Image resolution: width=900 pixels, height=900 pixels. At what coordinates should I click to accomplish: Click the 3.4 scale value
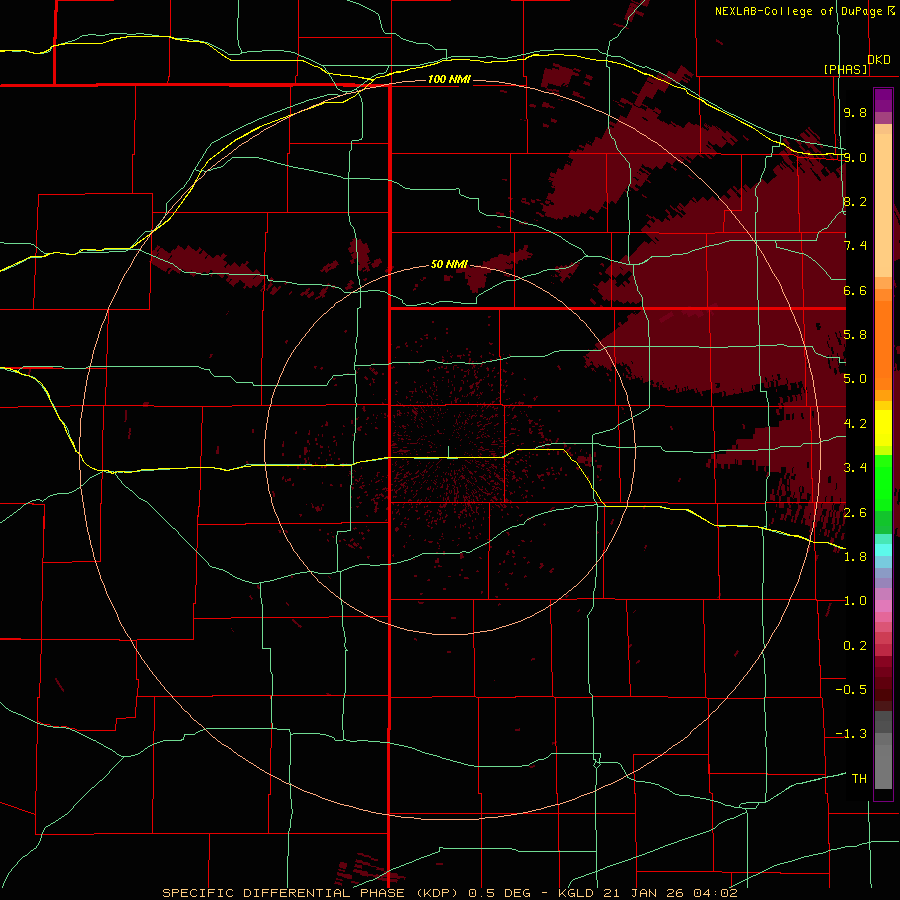click(855, 468)
